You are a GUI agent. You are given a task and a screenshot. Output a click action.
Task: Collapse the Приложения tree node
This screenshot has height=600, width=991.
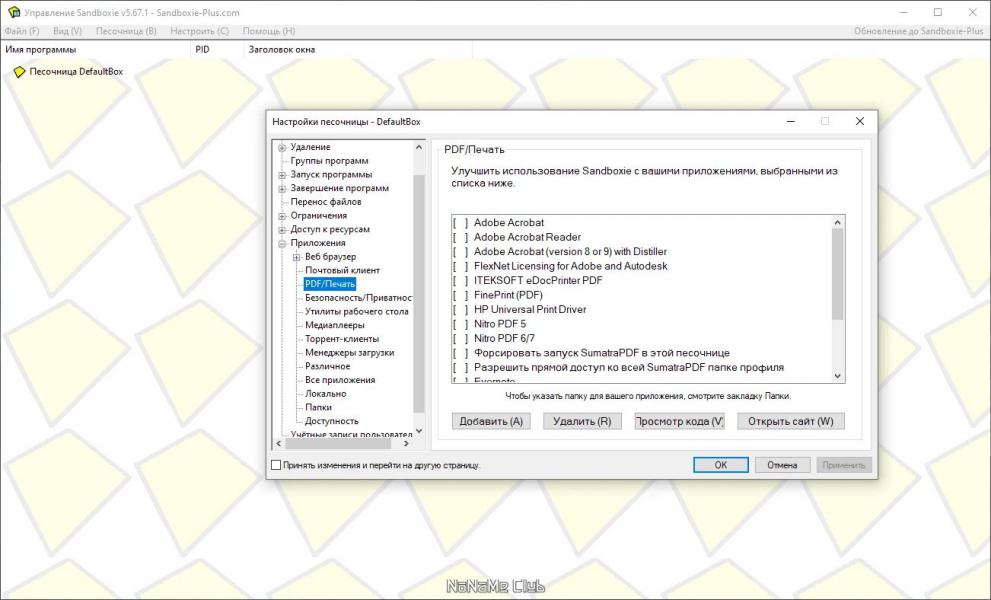(283, 243)
